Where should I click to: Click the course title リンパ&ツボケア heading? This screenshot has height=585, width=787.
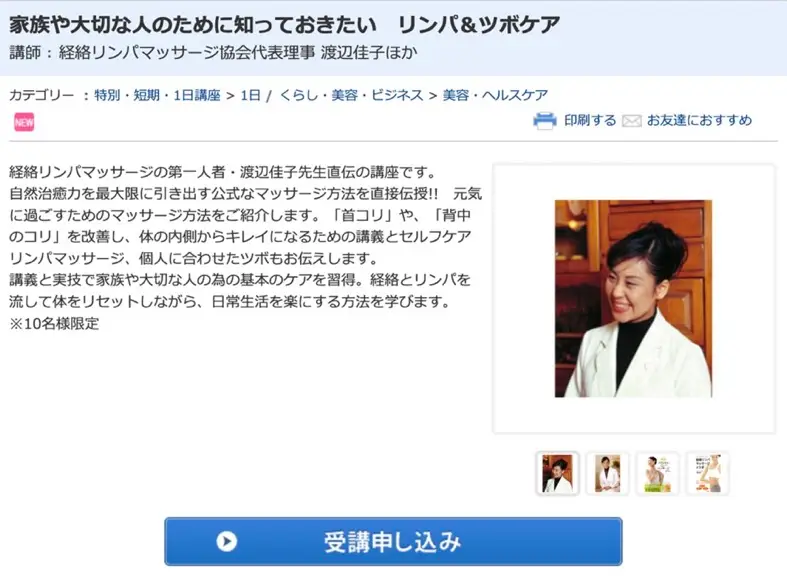click(284, 25)
